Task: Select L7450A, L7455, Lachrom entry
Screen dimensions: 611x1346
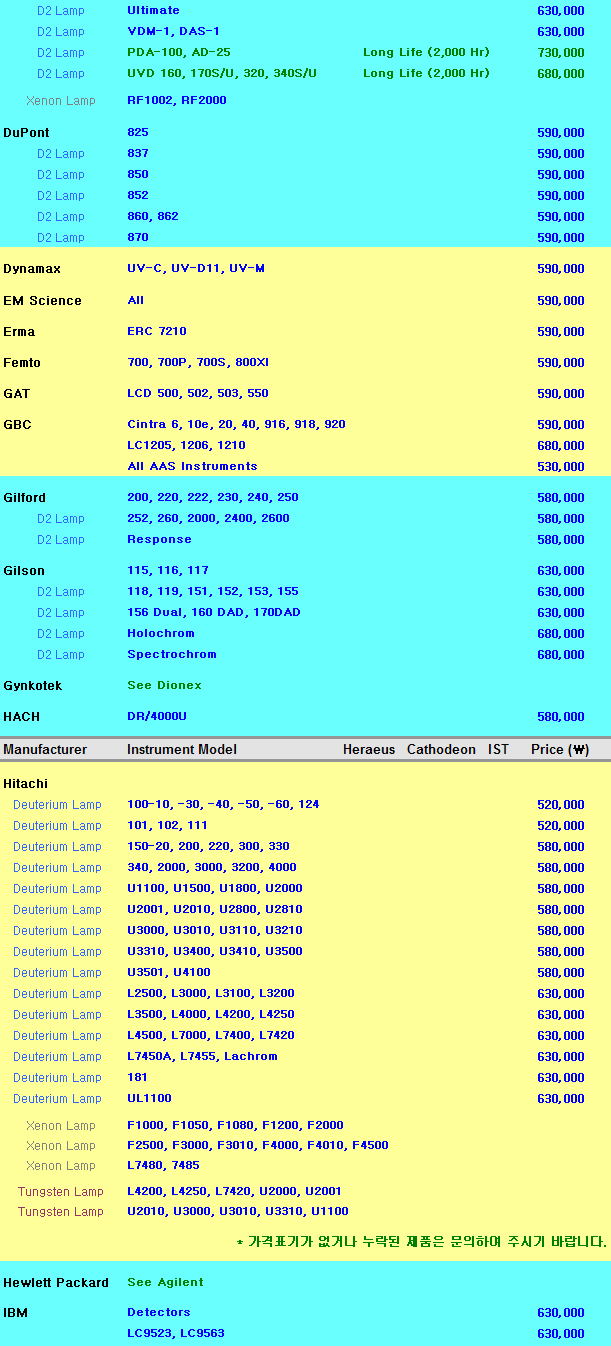Action: (x=202, y=1056)
